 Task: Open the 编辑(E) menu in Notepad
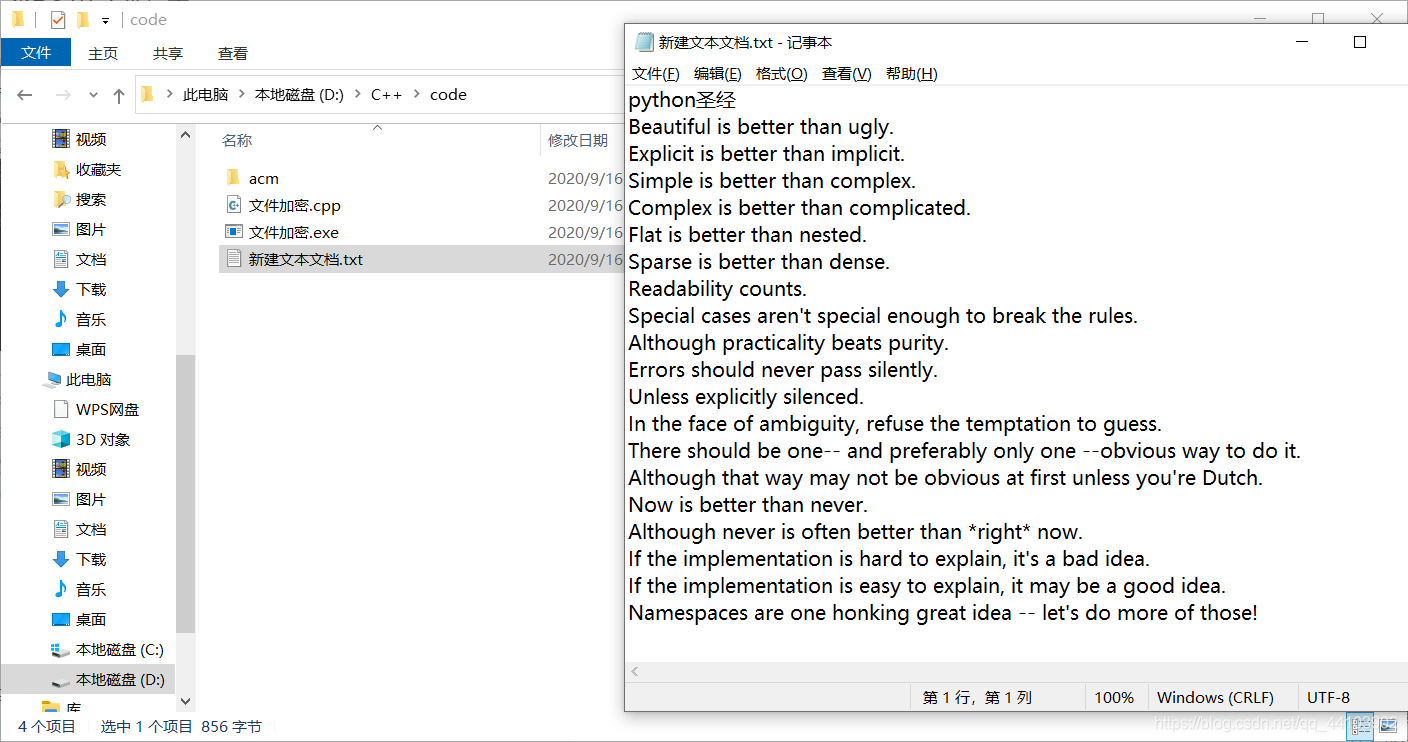[x=718, y=73]
